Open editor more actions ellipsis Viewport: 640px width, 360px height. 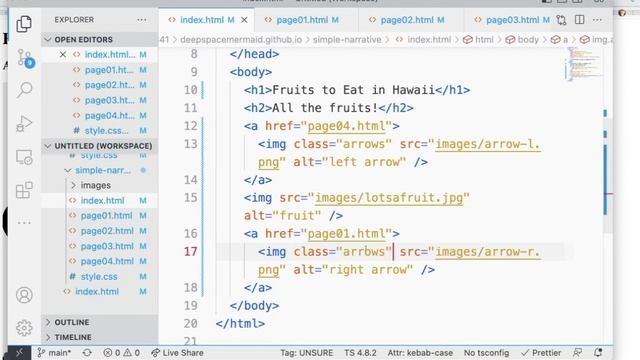click(x=597, y=20)
